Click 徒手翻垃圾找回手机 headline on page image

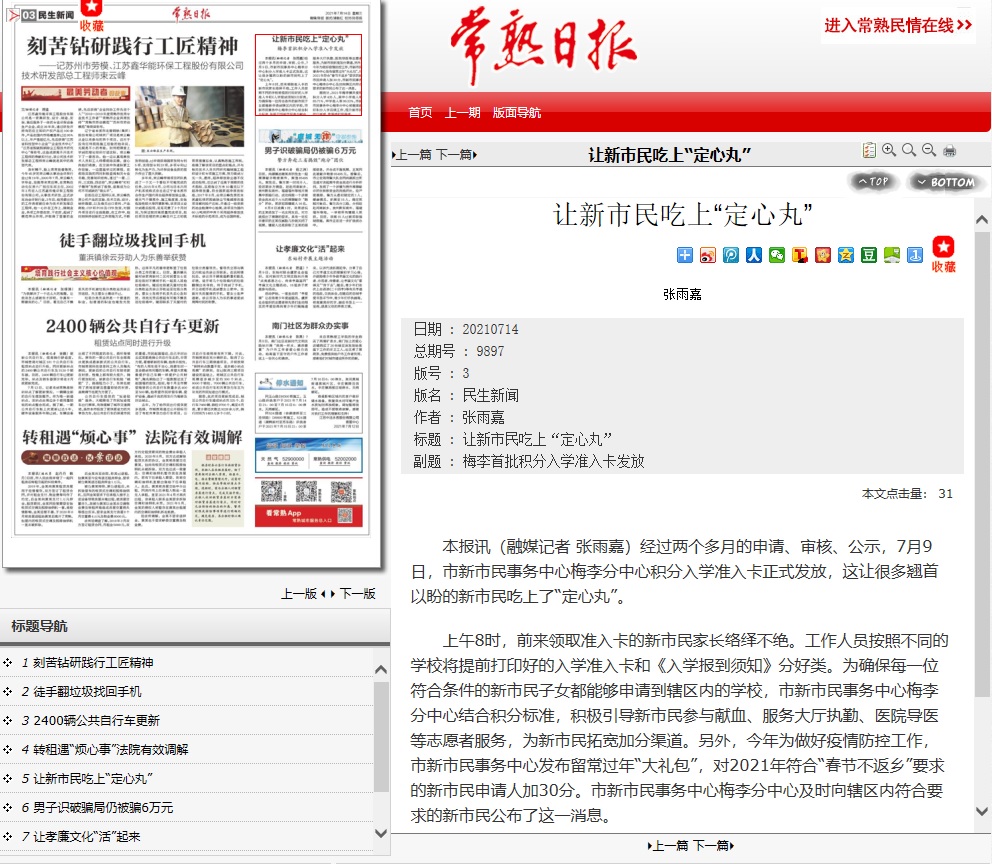click(132, 240)
